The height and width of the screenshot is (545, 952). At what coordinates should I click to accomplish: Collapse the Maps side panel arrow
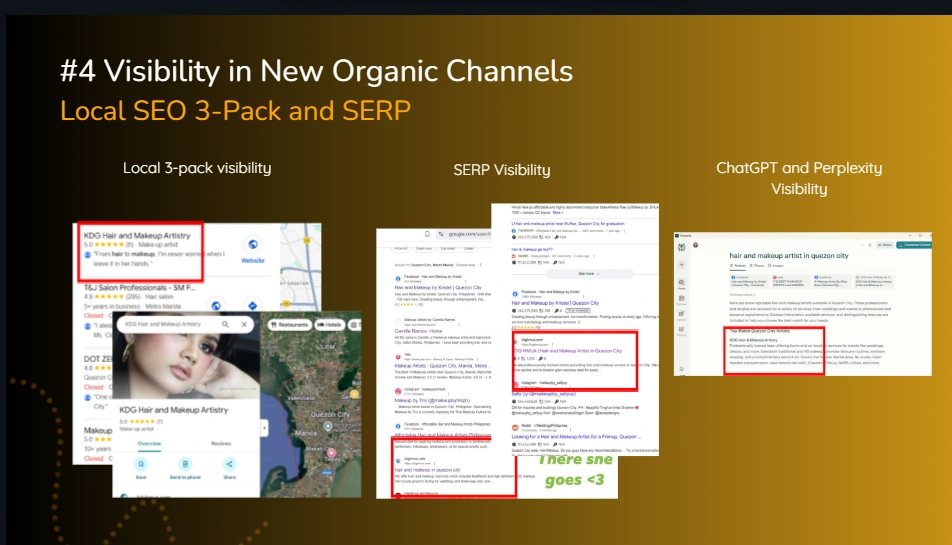tap(264, 428)
